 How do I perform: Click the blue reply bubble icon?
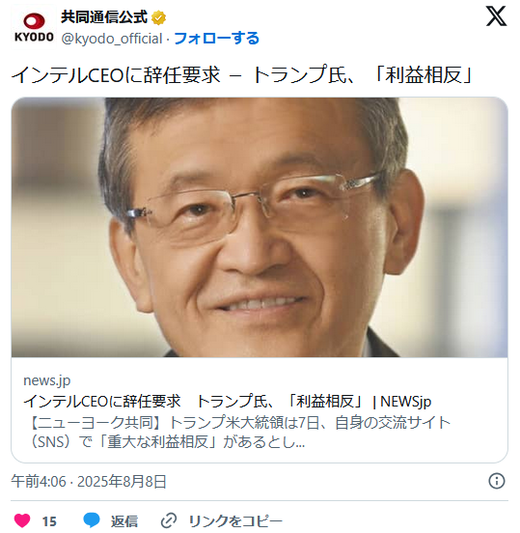91,520
